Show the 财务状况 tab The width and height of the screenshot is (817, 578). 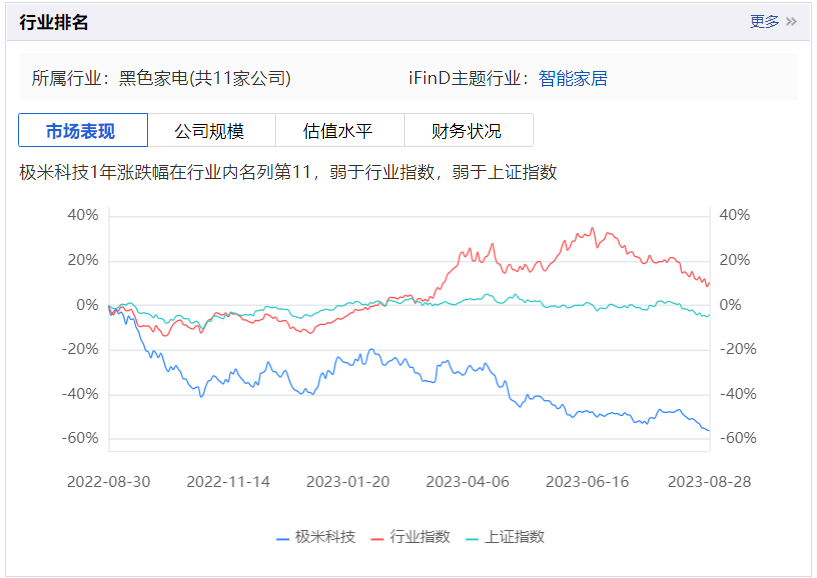click(x=467, y=131)
